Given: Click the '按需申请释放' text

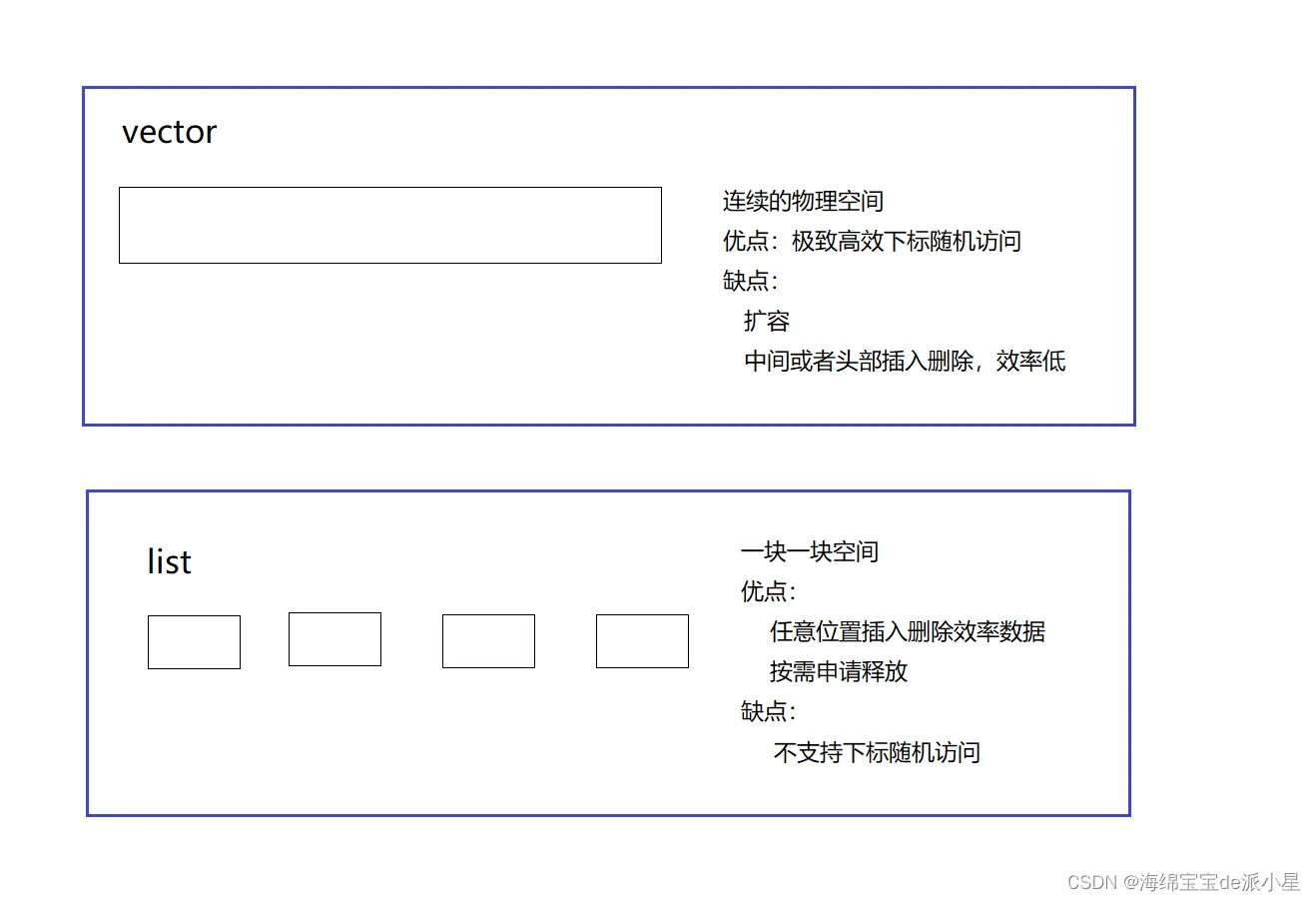Looking at the screenshot, I should 838,671.
